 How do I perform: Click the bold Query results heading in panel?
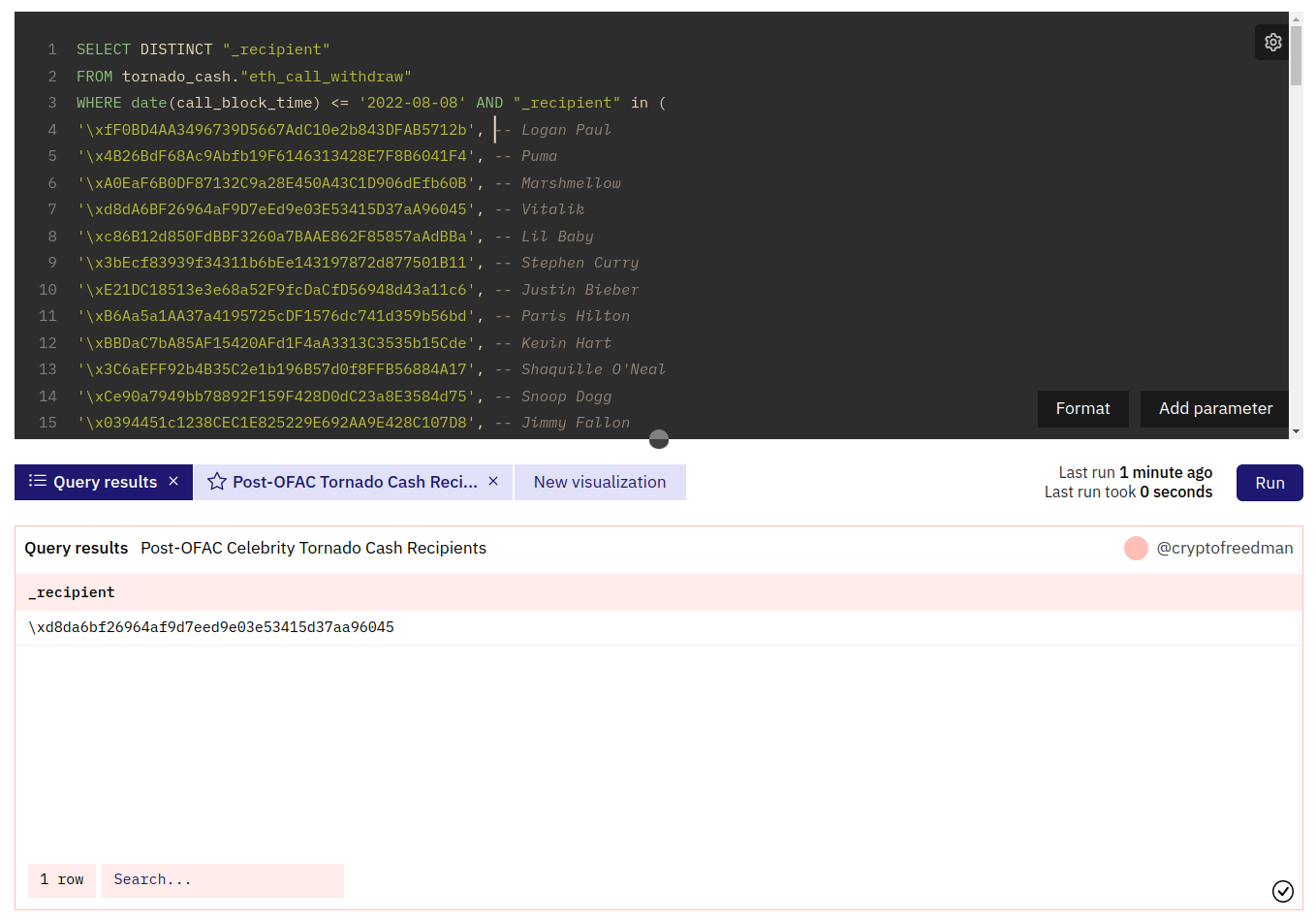click(x=77, y=548)
